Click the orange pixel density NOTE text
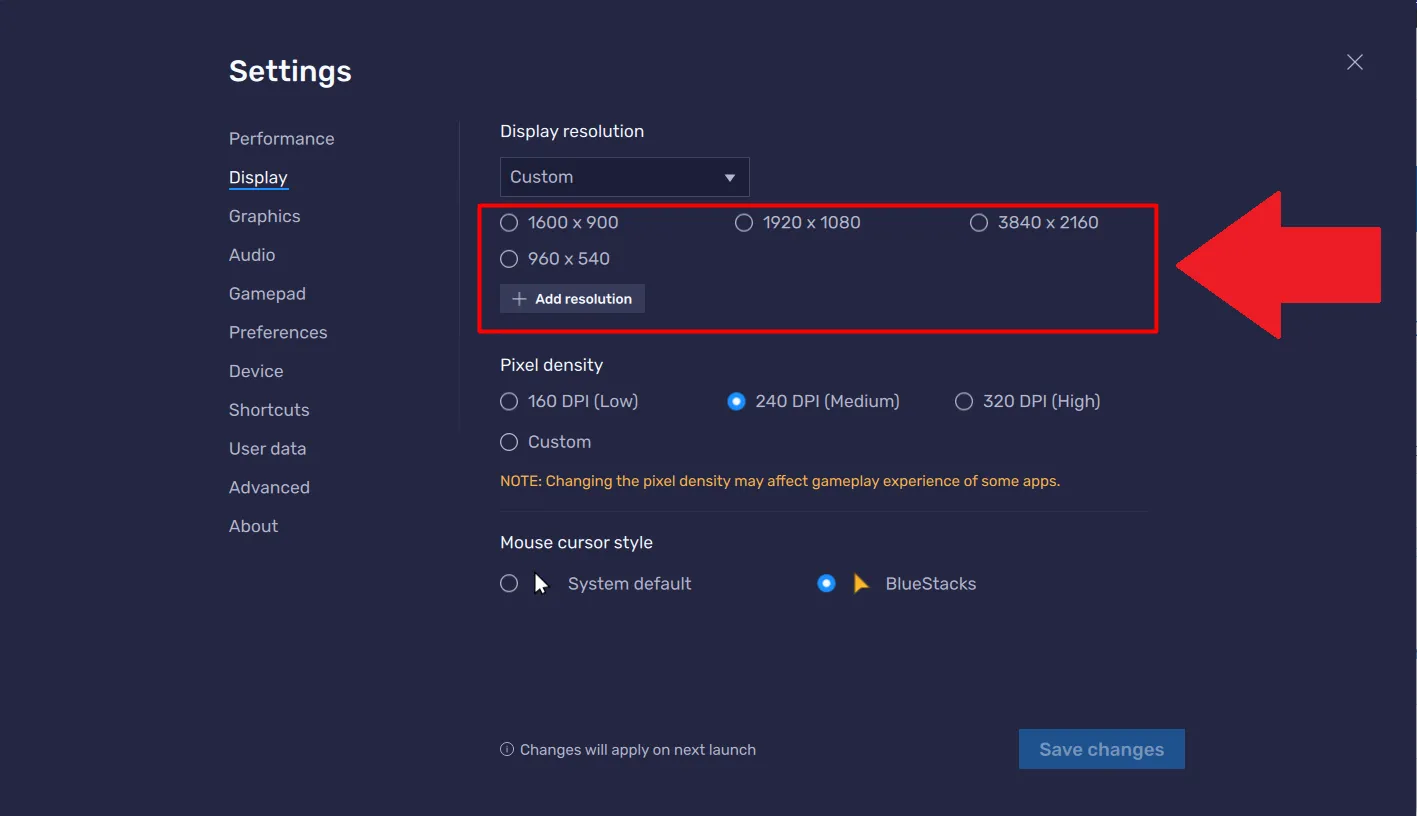This screenshot has width=1417, height=816. 780,481
